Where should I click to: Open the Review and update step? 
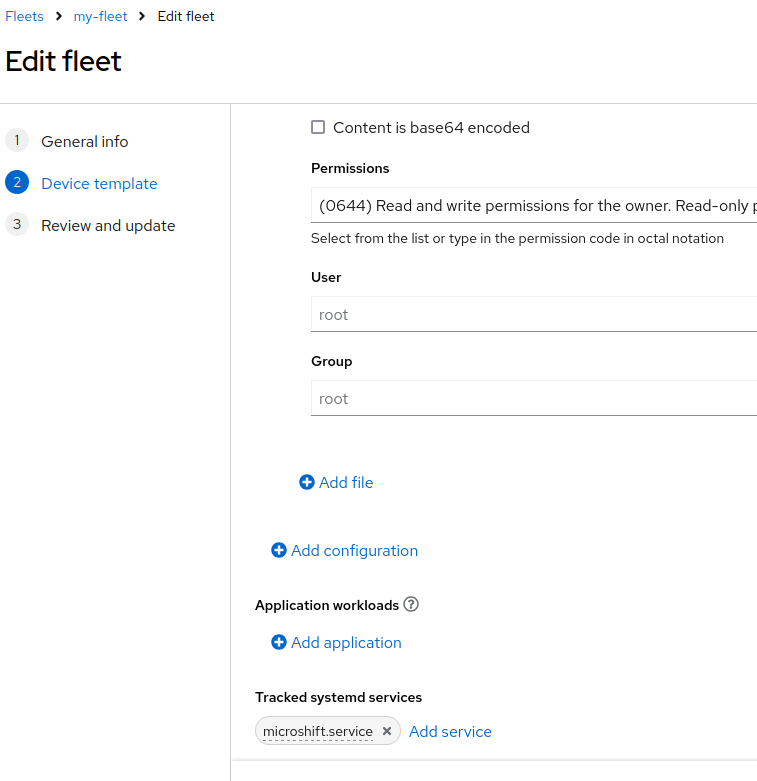coord(108,226)
